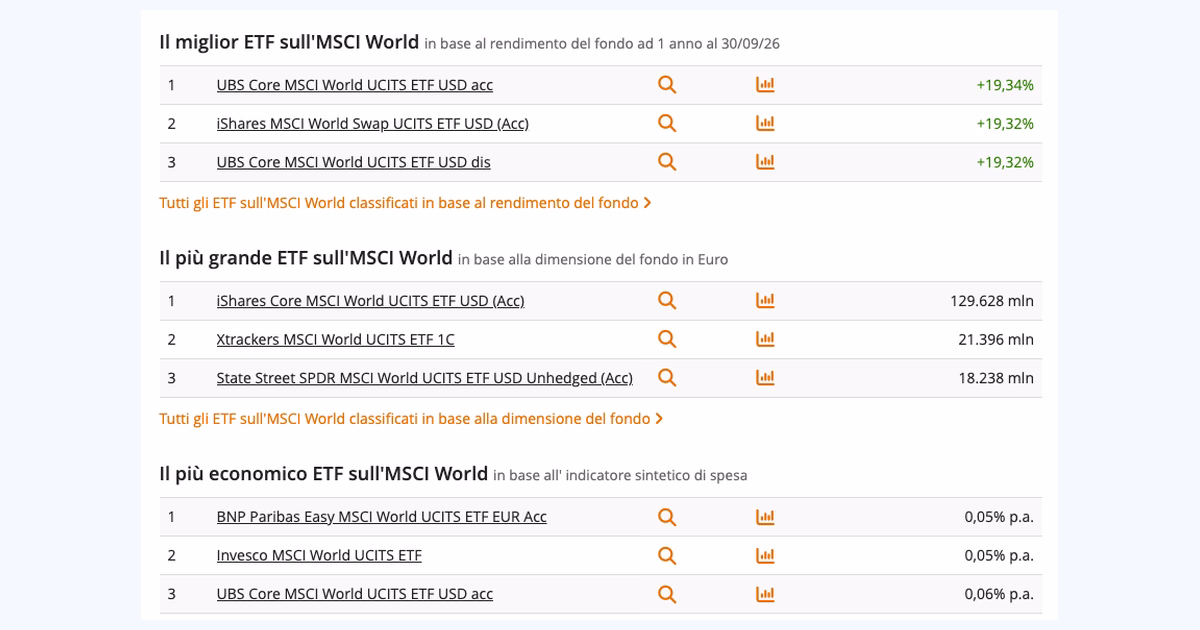Click the 0,06% p.a. expense value
The image size is (1200, 630).
point(999,594)
